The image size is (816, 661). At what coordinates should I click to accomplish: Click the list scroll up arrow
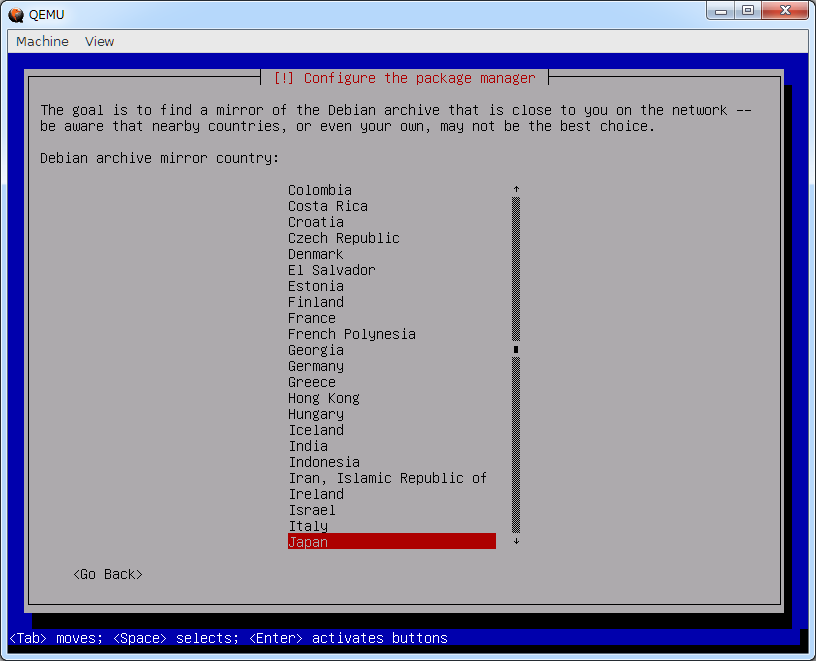click(516, 189)
